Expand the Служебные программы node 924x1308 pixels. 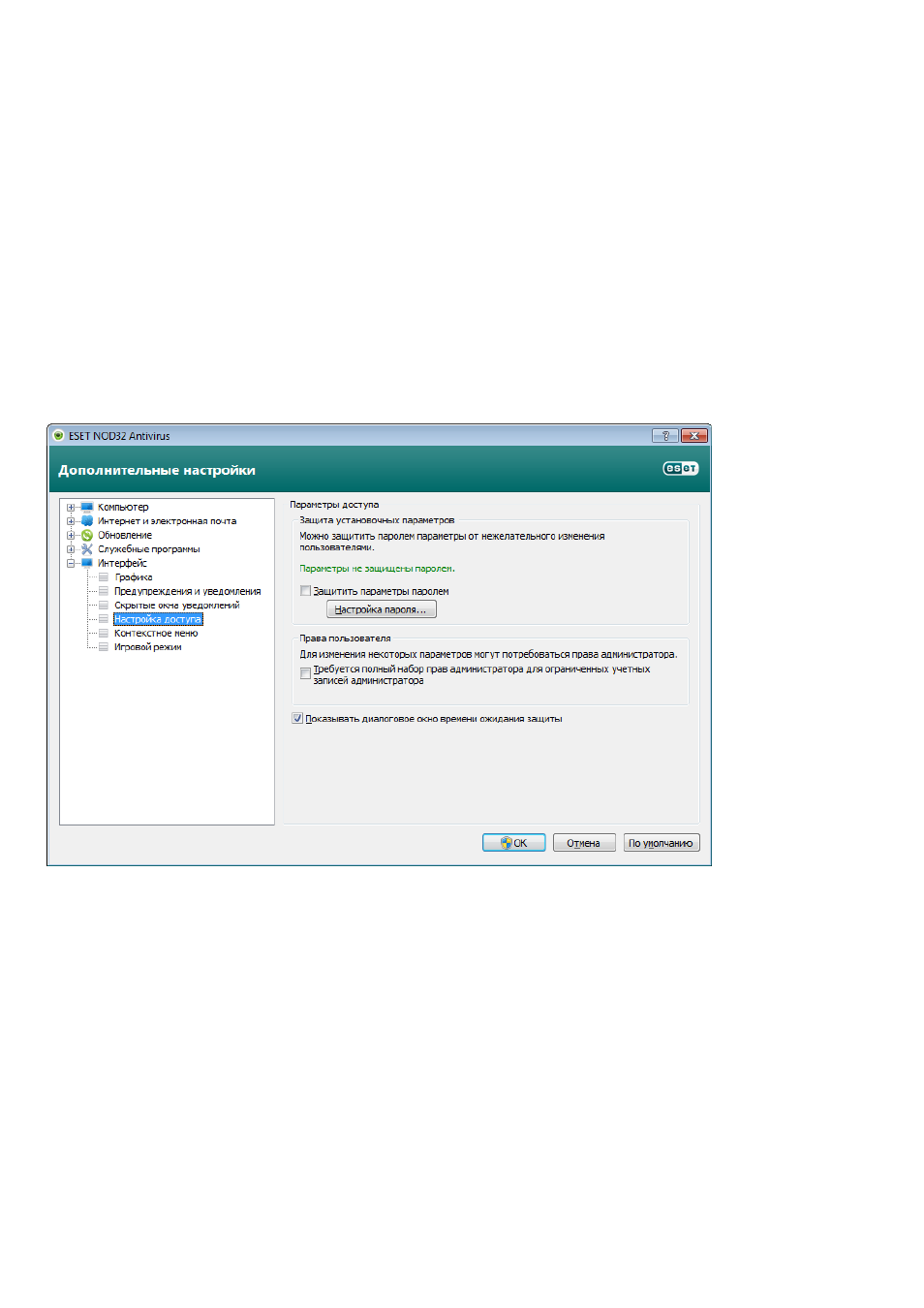tap(71, 549)
